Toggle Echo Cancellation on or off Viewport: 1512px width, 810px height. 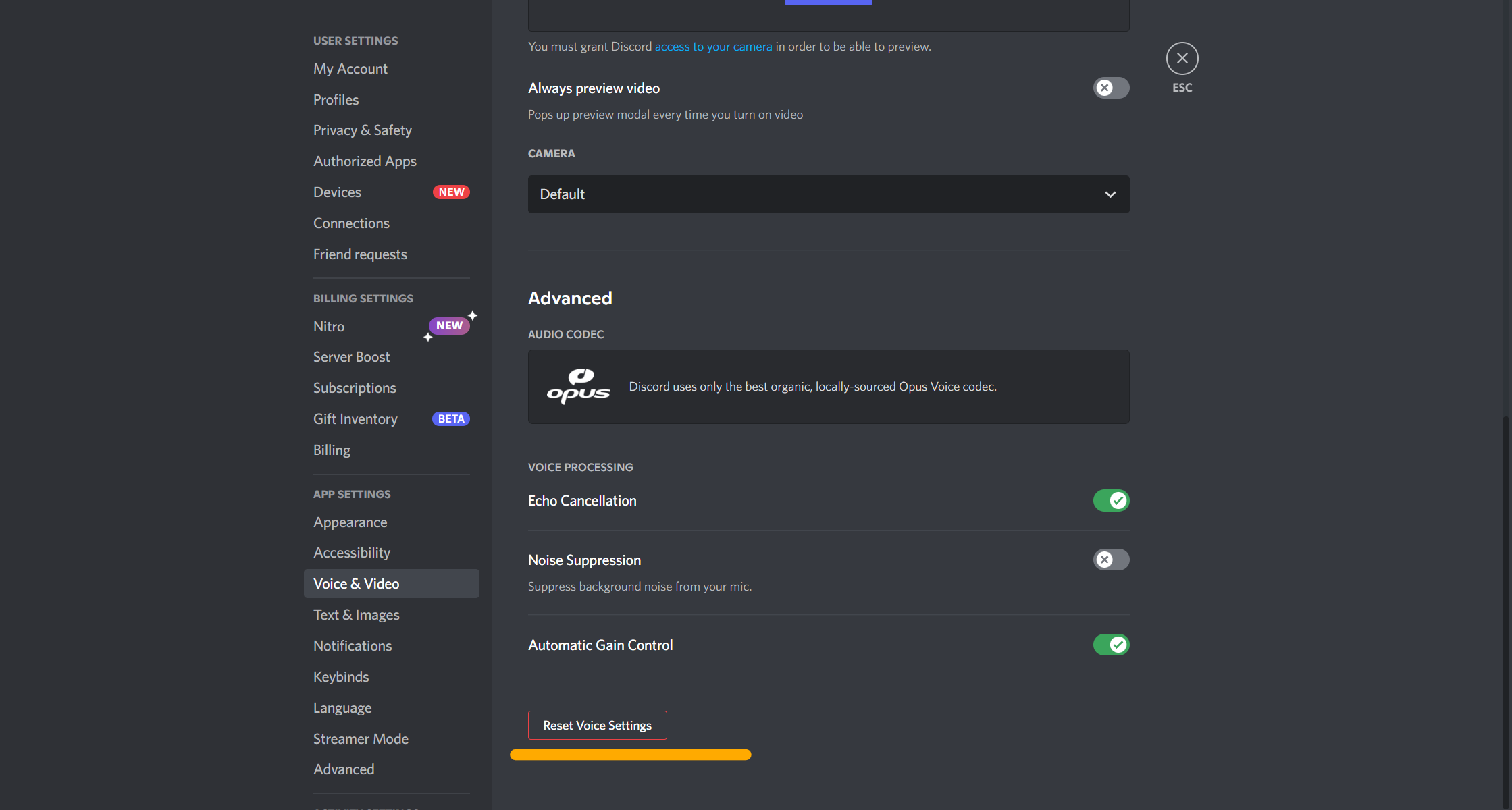pyautogui.click(x=1110, y=500)
